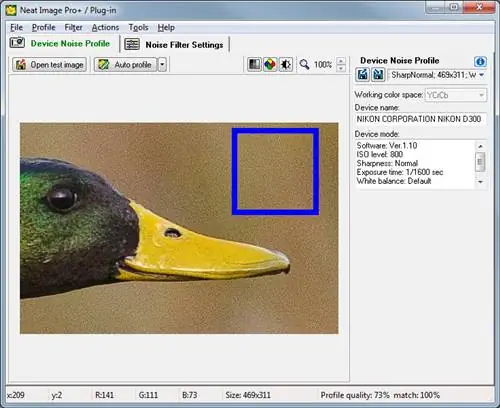Click the magnifier zoom icon

pos(304,64)
